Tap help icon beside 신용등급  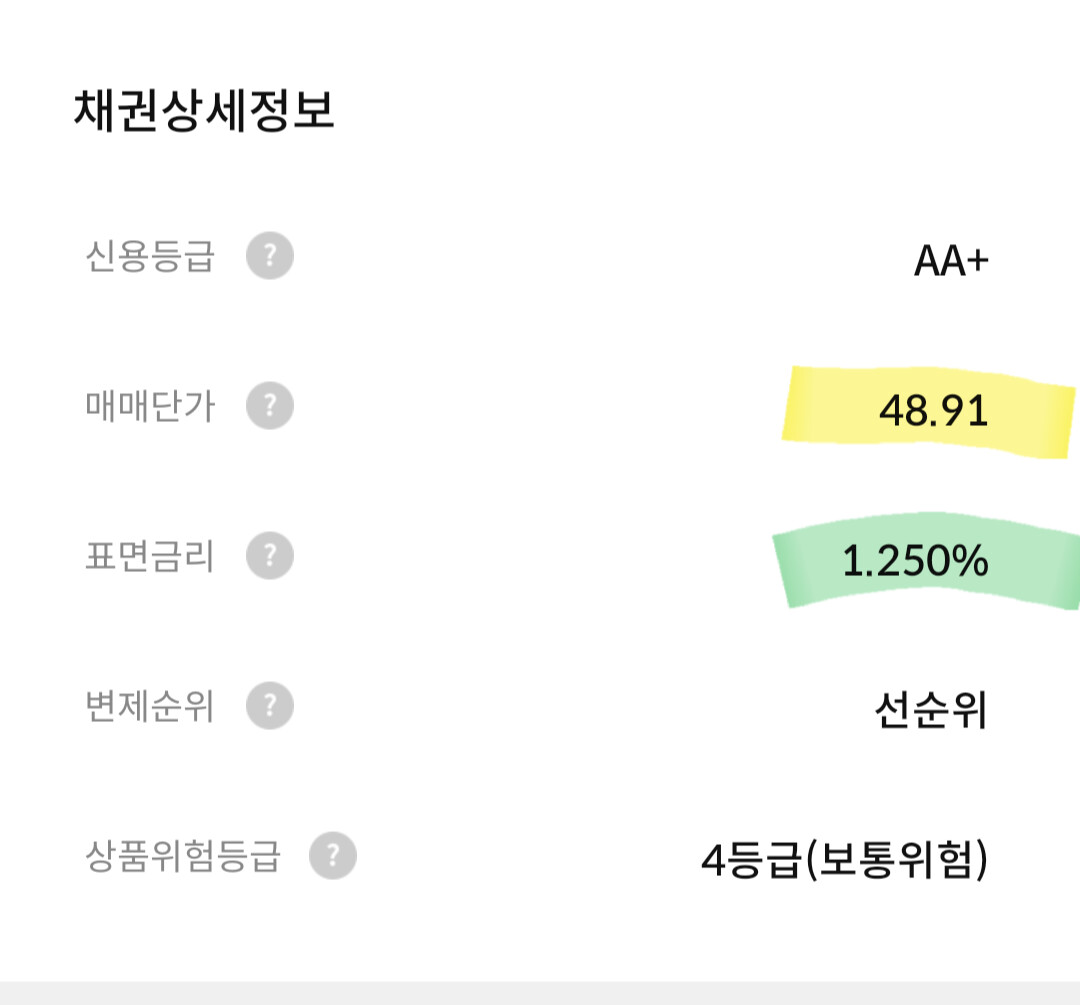point(270,256)
